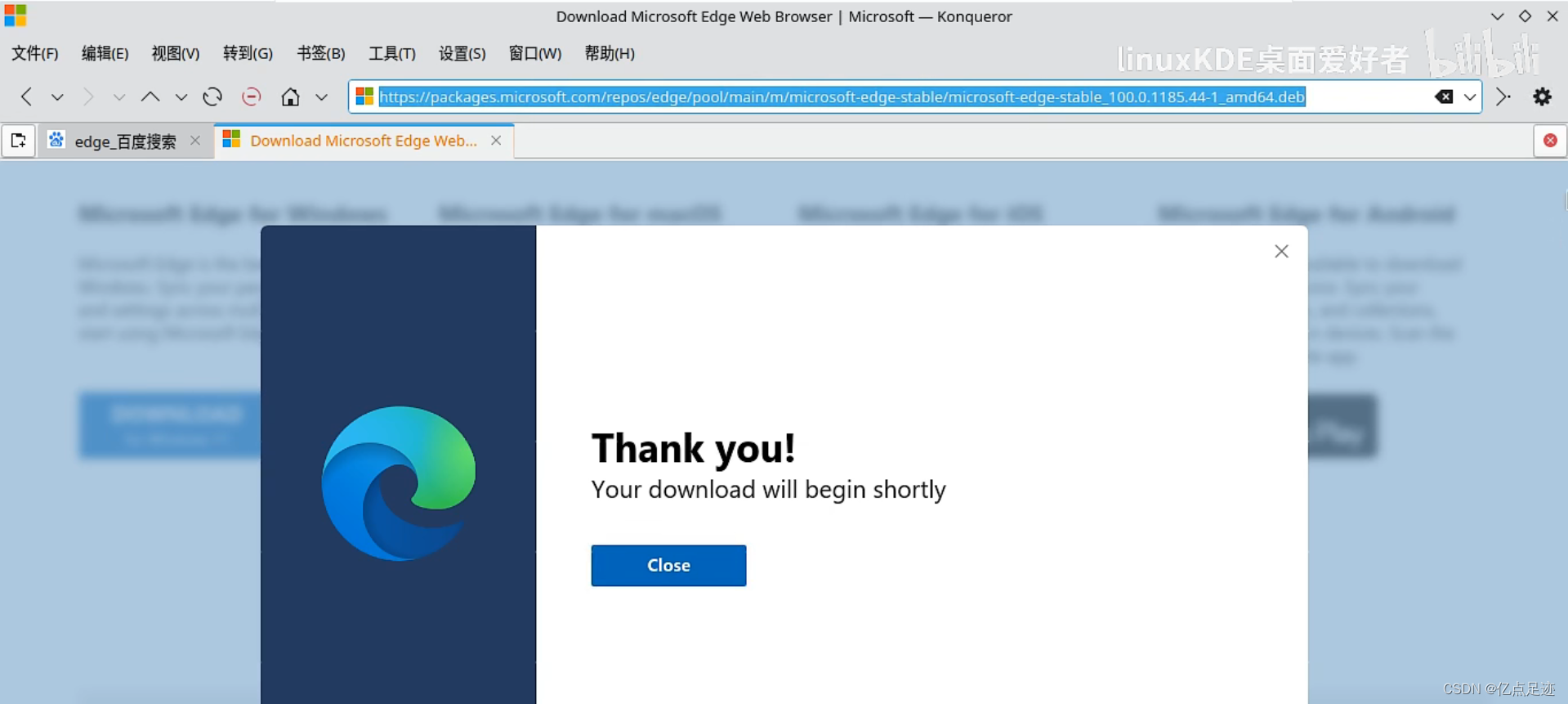Viewport: 1568px width, 704px height.
Task: Open home button dropdown arrow
Action: [x=322, y=97]
